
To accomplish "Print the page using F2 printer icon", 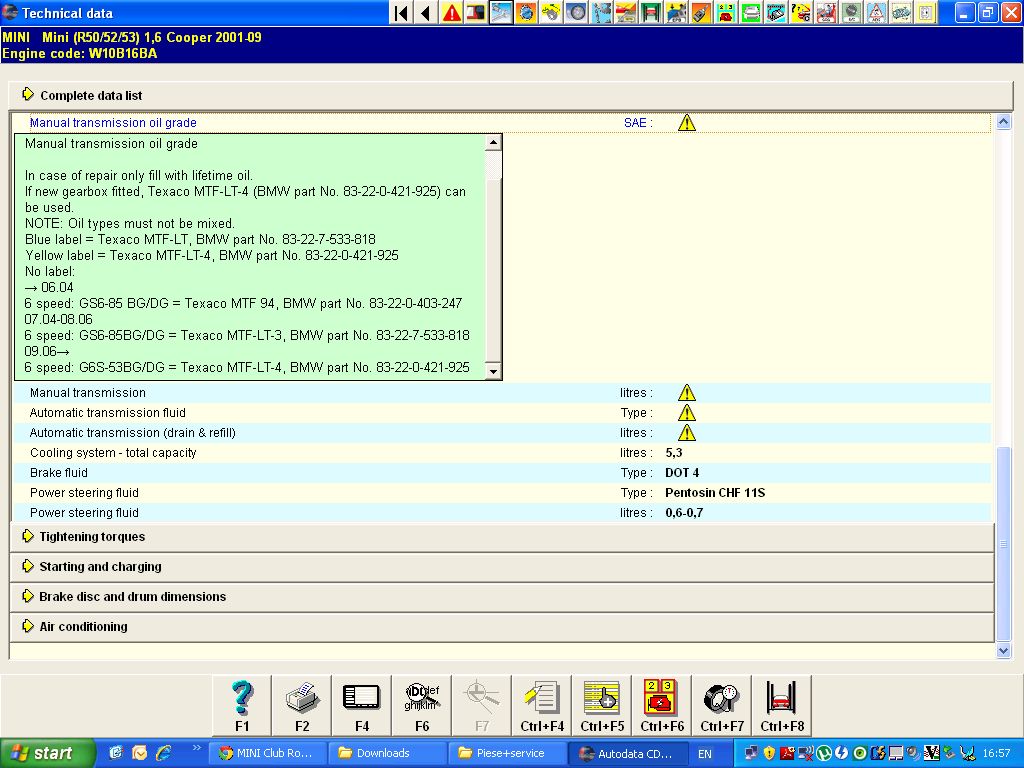I will tap(302, 705).
